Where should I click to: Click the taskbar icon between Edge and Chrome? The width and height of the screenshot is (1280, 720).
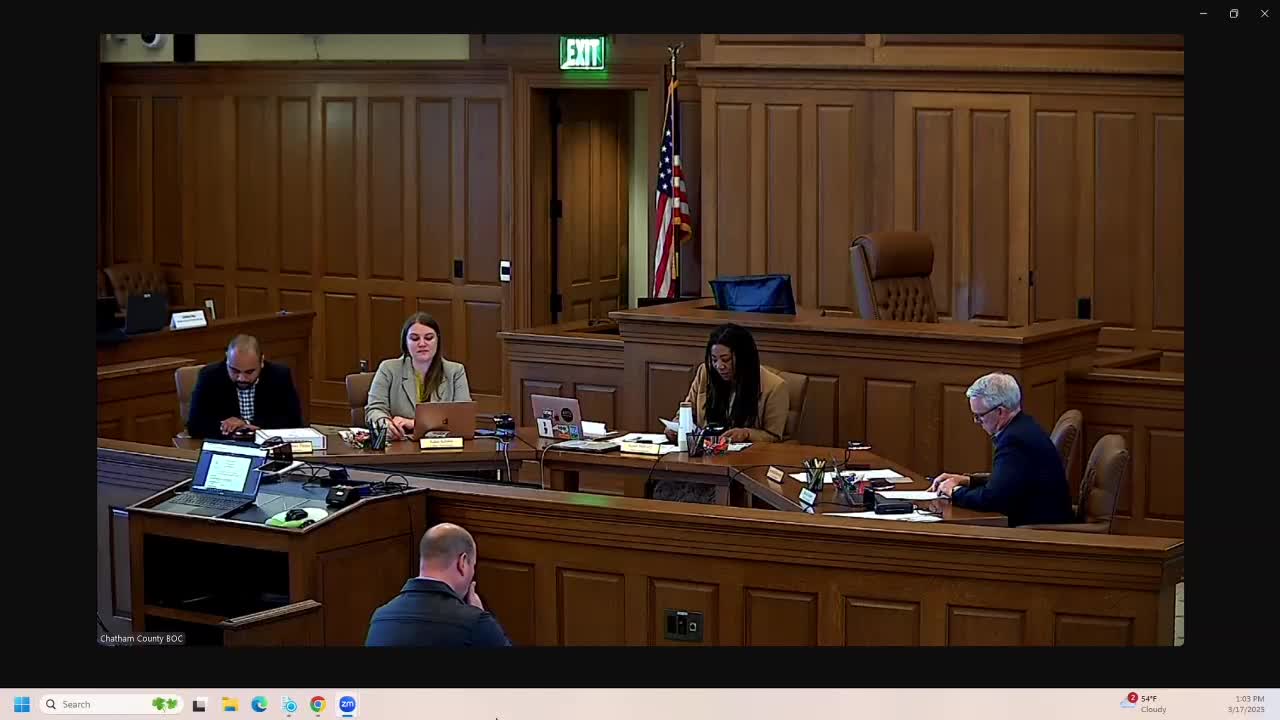click(x=289, y=704)
